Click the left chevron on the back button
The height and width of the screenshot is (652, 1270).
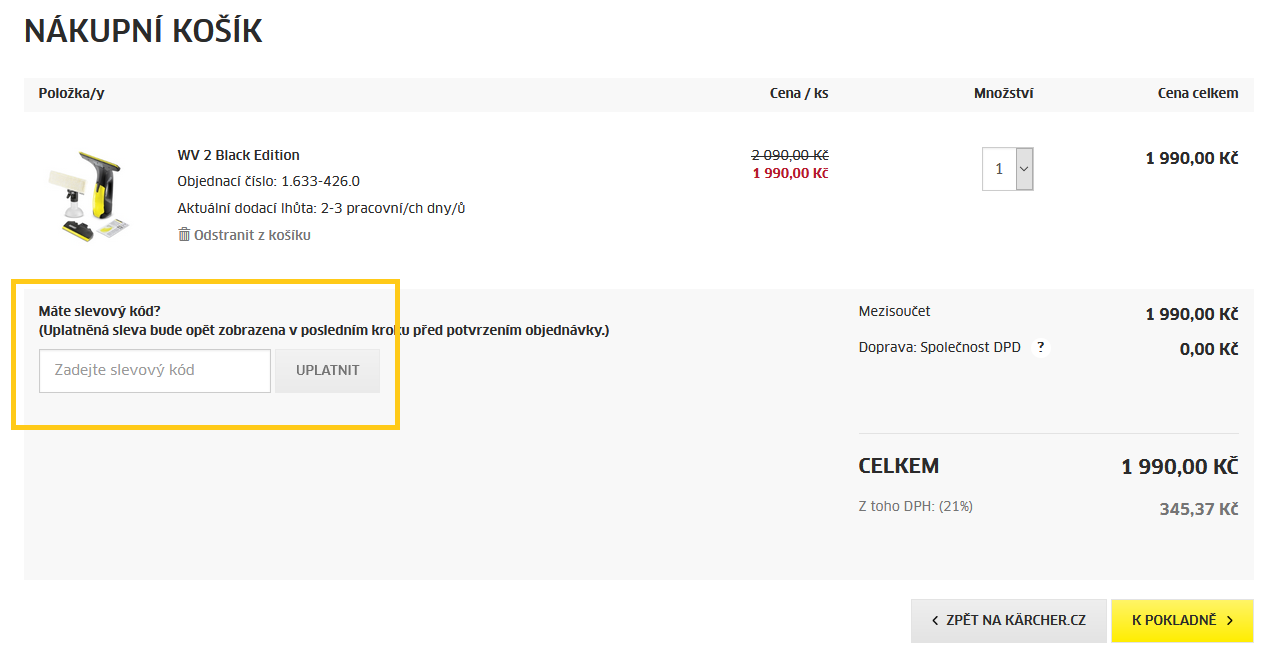tap(935, 621)
